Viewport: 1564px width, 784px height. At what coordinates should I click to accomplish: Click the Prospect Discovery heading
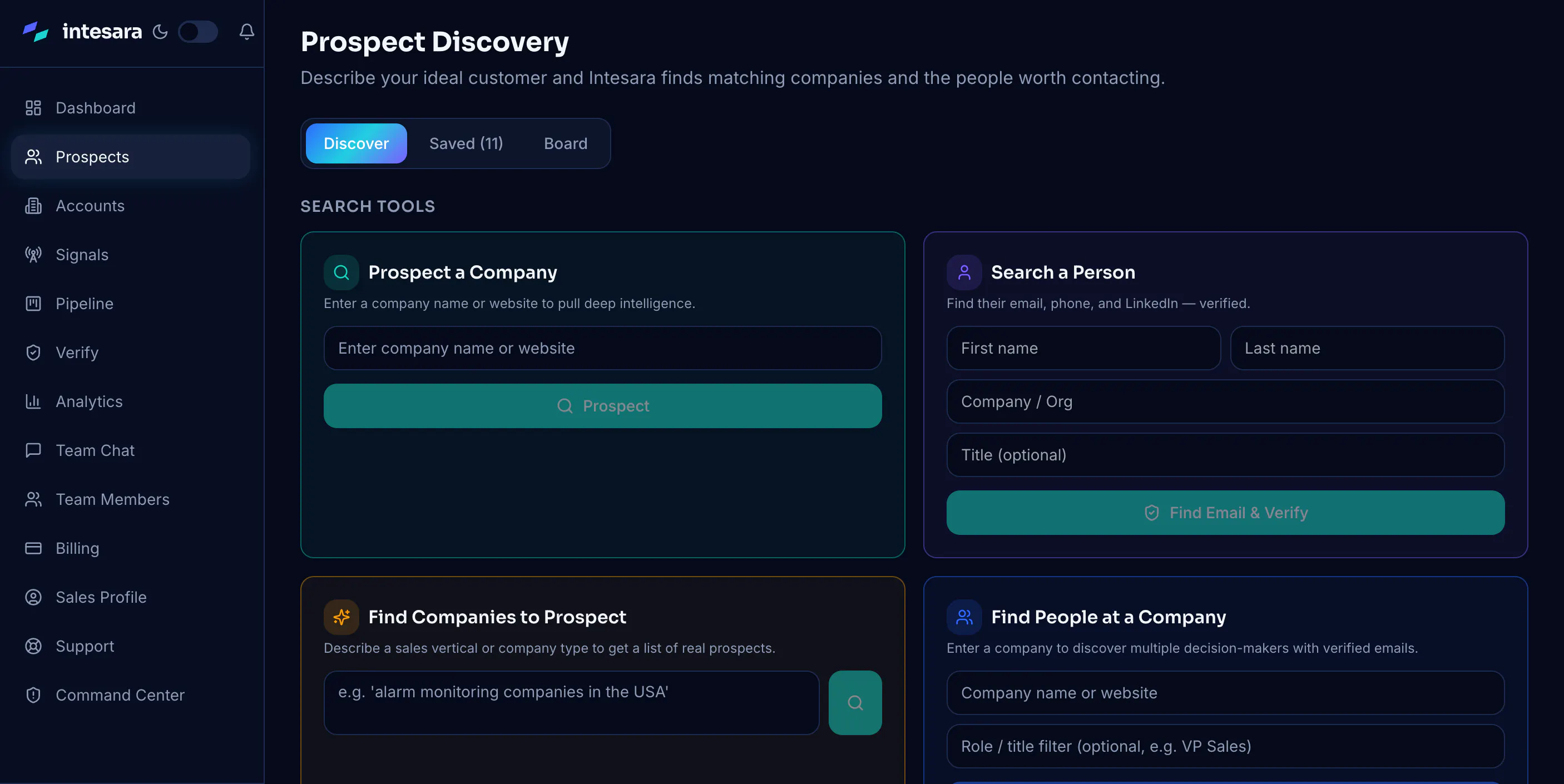435,42
